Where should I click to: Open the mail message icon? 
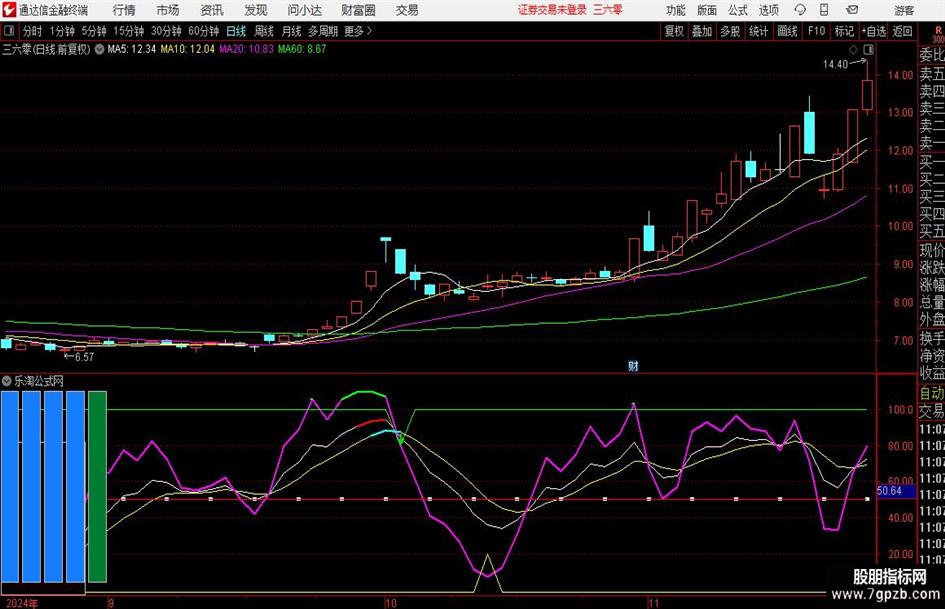point(852,10)
